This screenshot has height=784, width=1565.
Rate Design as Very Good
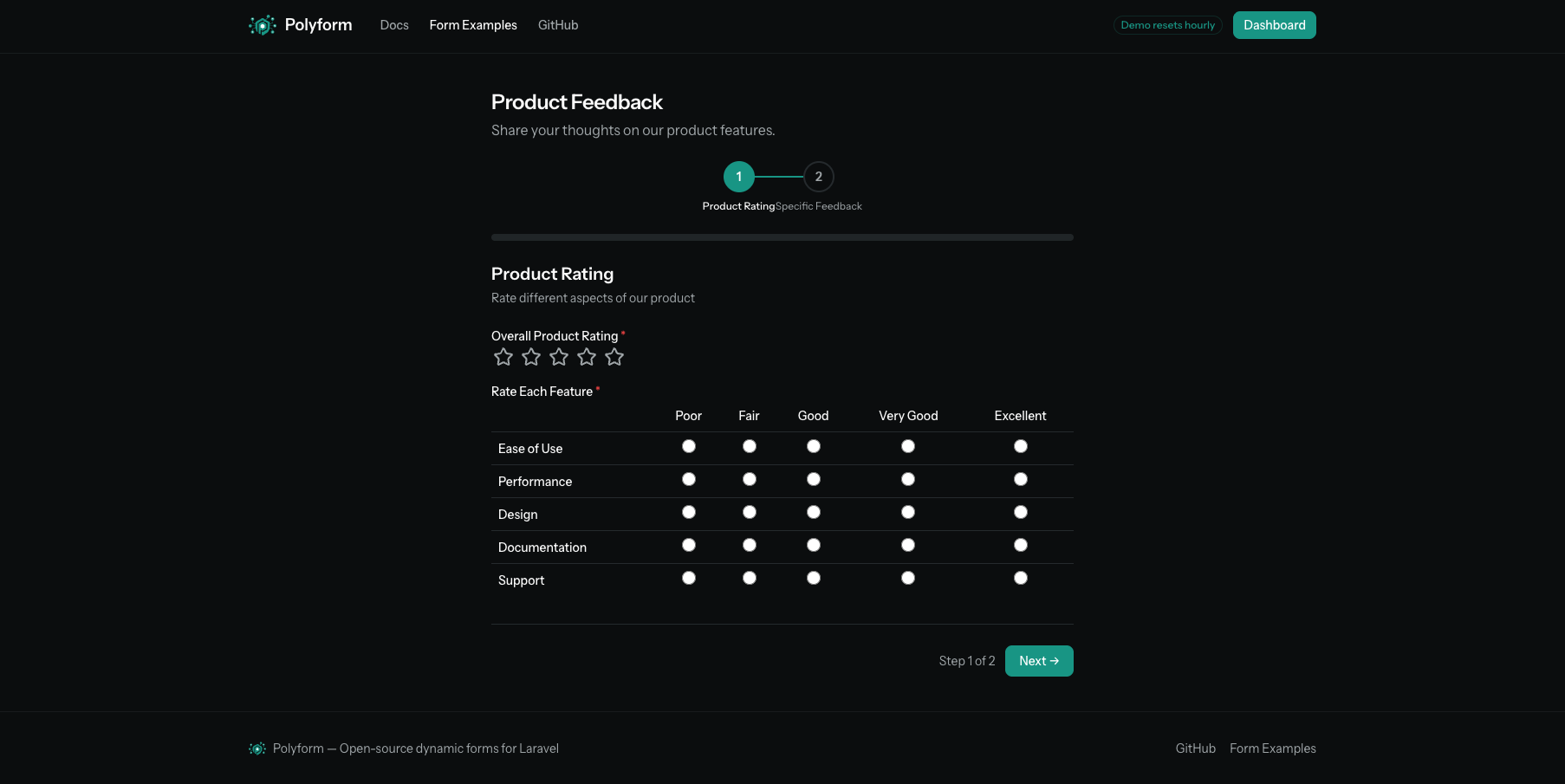907,511
